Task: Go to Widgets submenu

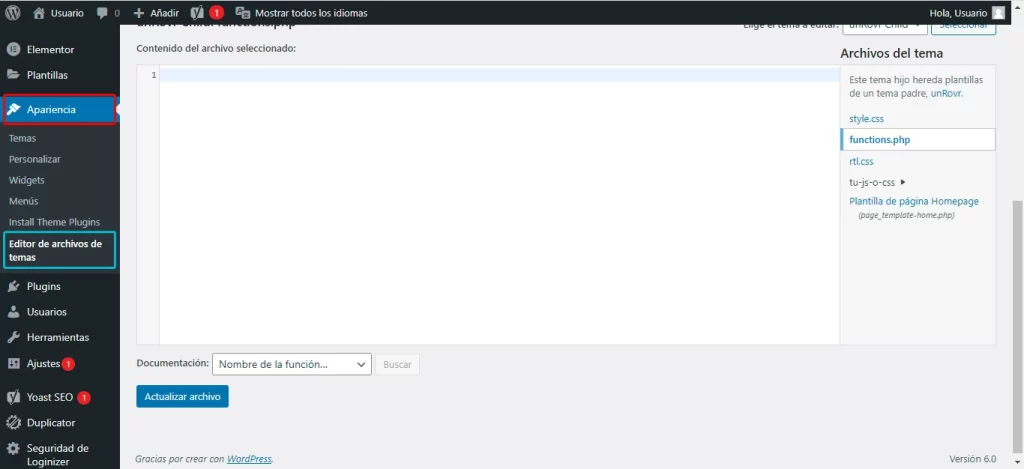Action: (x=27, y=180)
